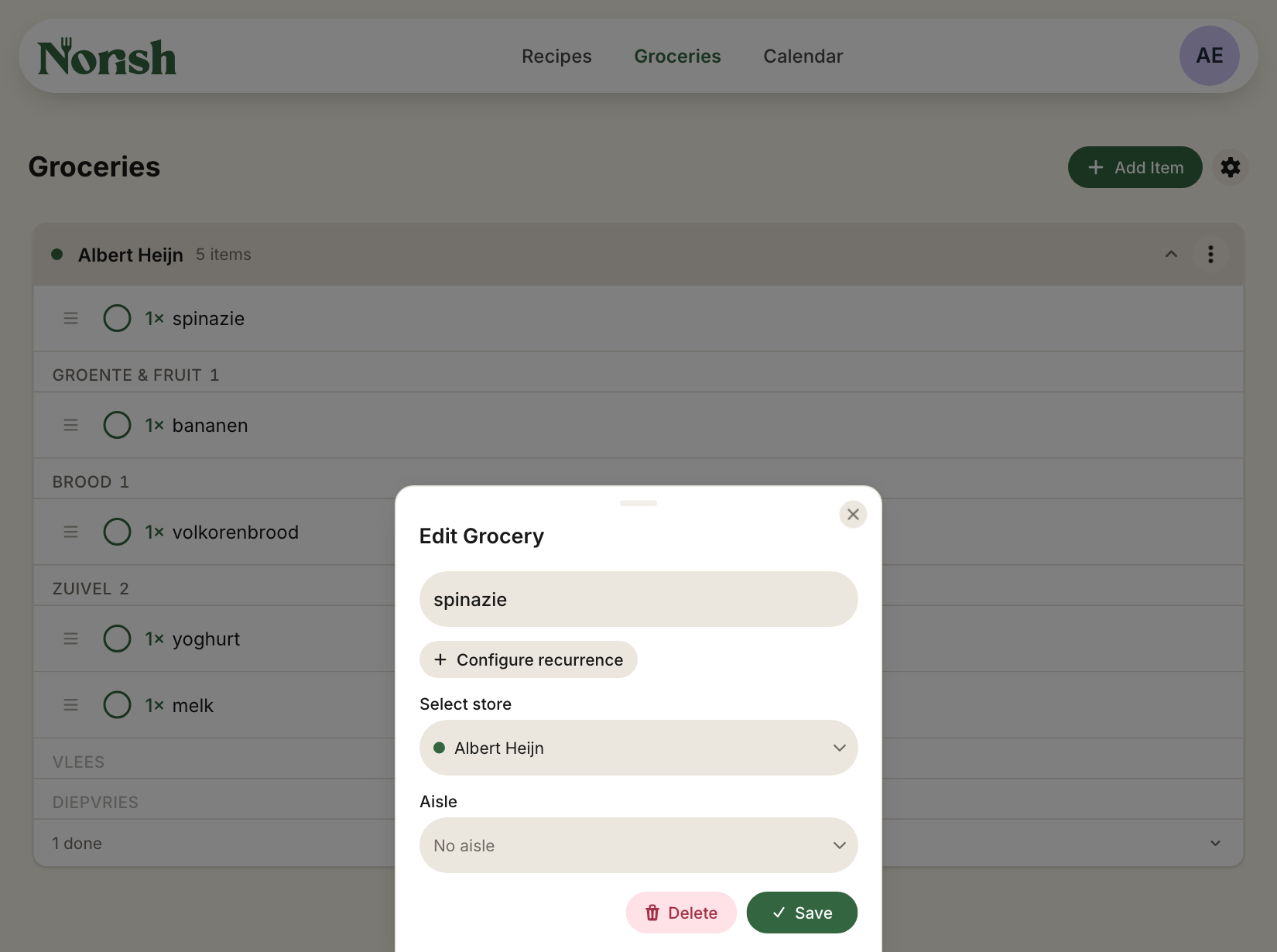Grab the drag handle for volkorenbrood

tap(70, 532)
